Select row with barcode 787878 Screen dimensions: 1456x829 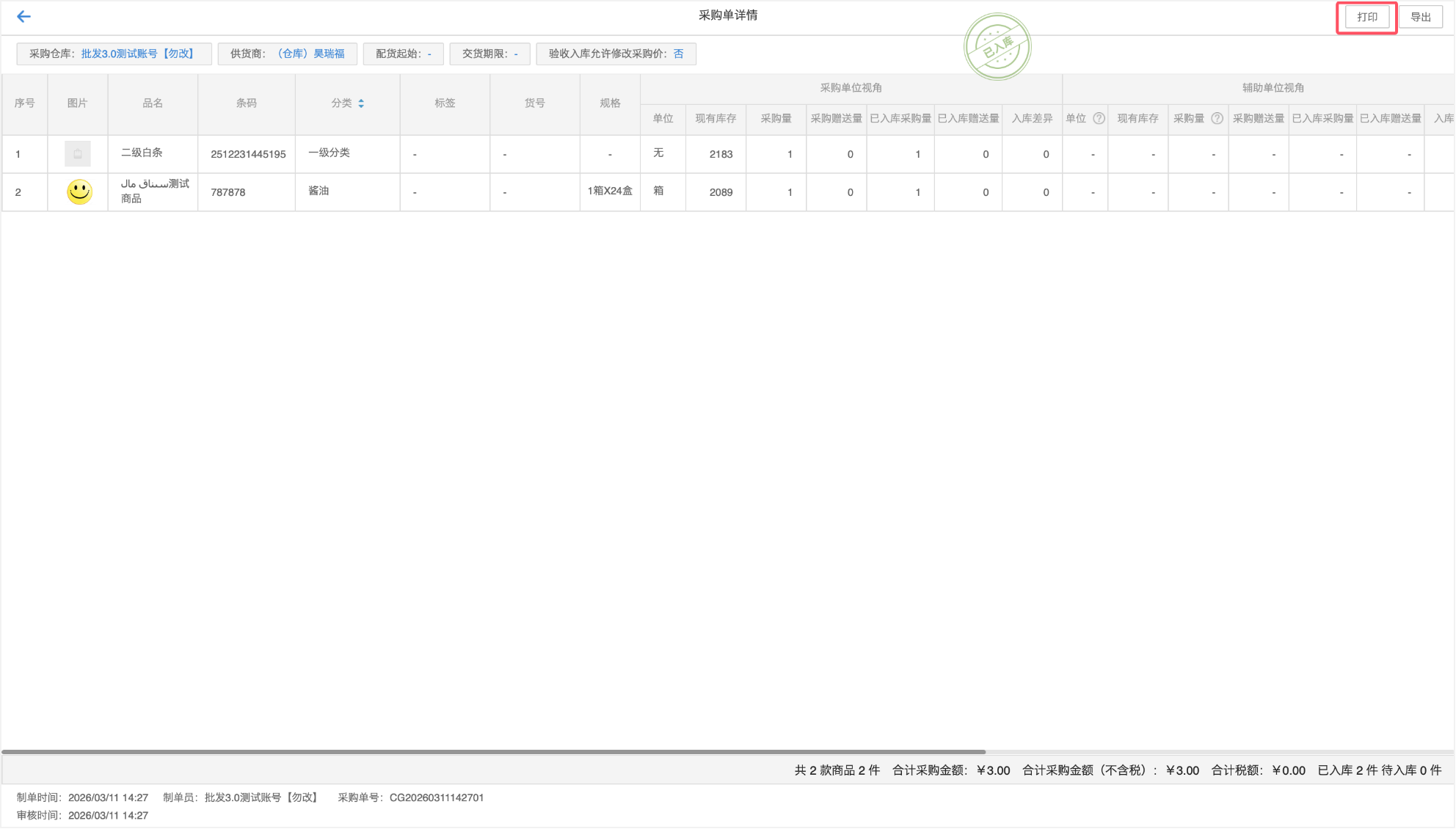coord(227,192)
